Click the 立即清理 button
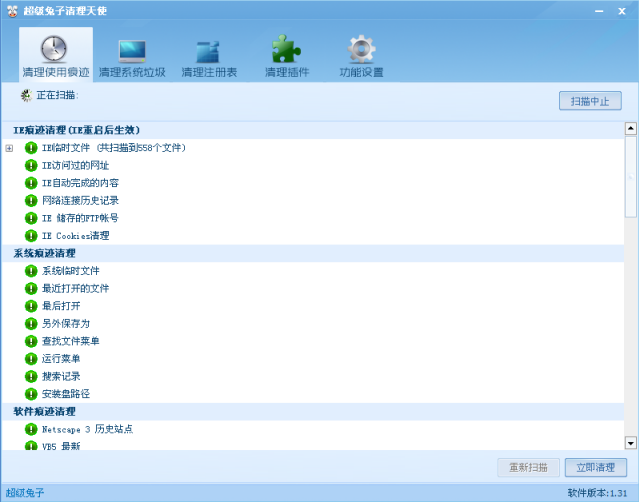This screenshot has width=639, height=502. tap(595, 468)
